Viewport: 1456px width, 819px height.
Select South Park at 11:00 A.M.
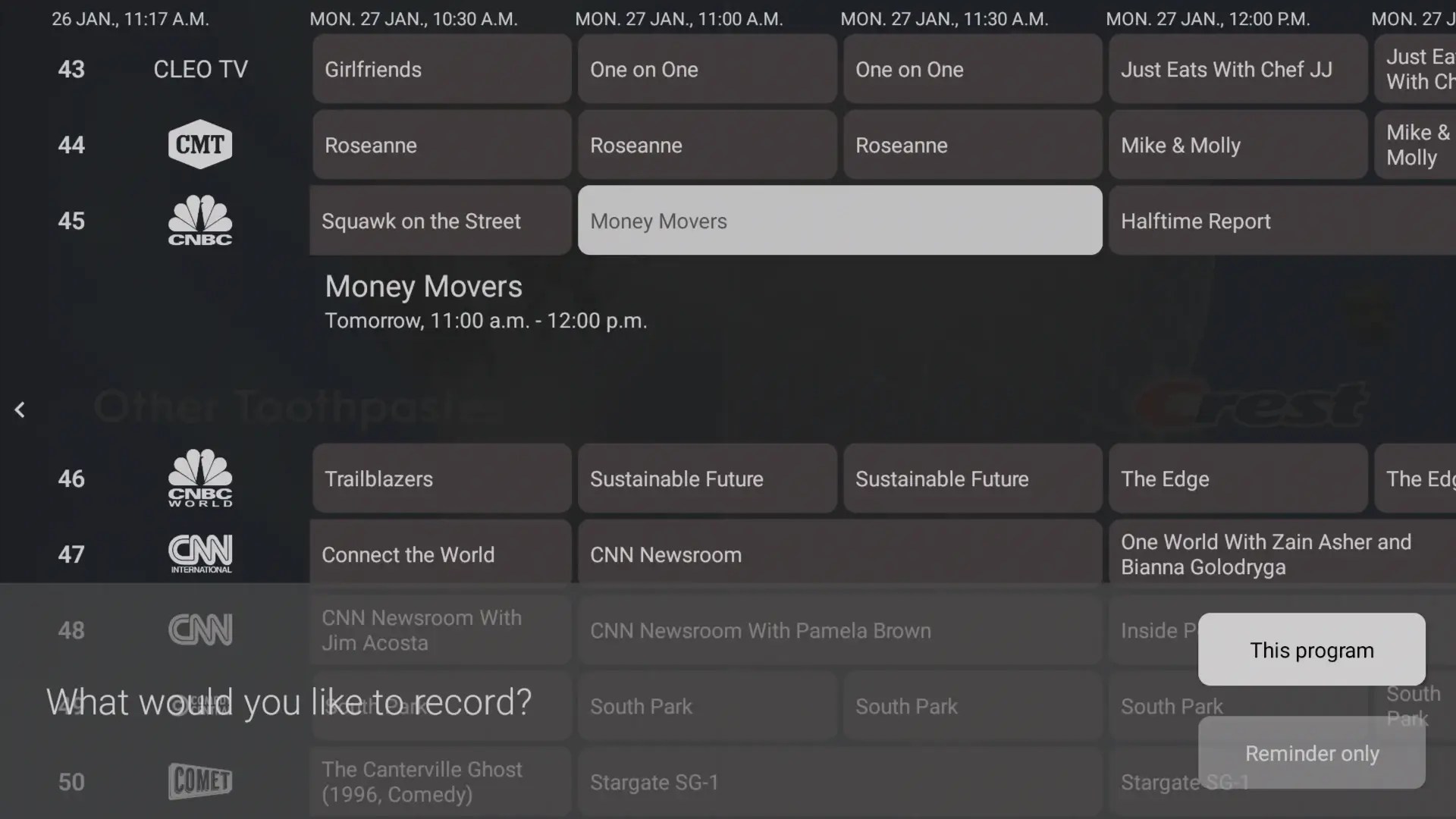(708, 706)
